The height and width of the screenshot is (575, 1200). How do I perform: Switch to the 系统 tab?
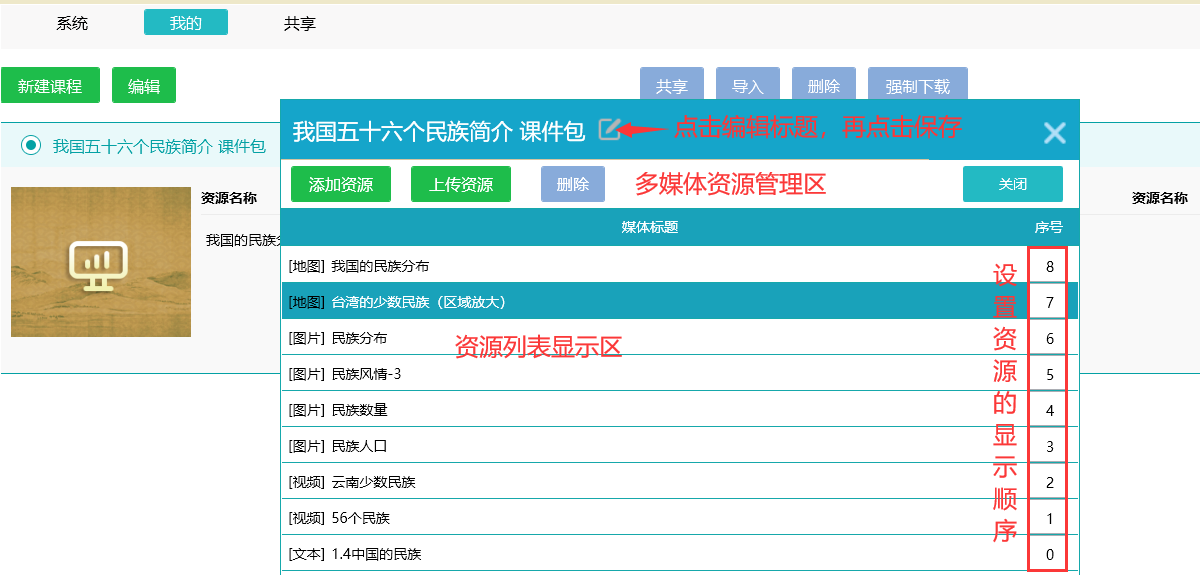(72, 23)
